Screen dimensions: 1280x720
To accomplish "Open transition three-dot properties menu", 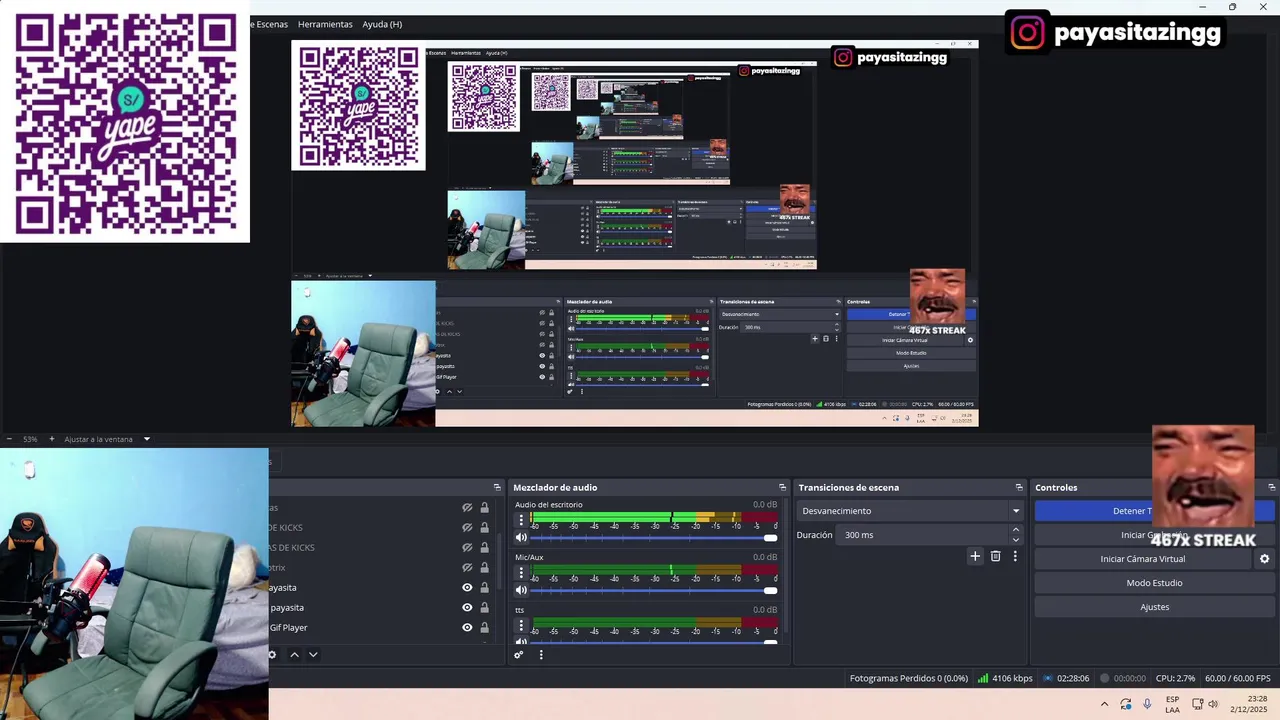I will point(1015,556).
